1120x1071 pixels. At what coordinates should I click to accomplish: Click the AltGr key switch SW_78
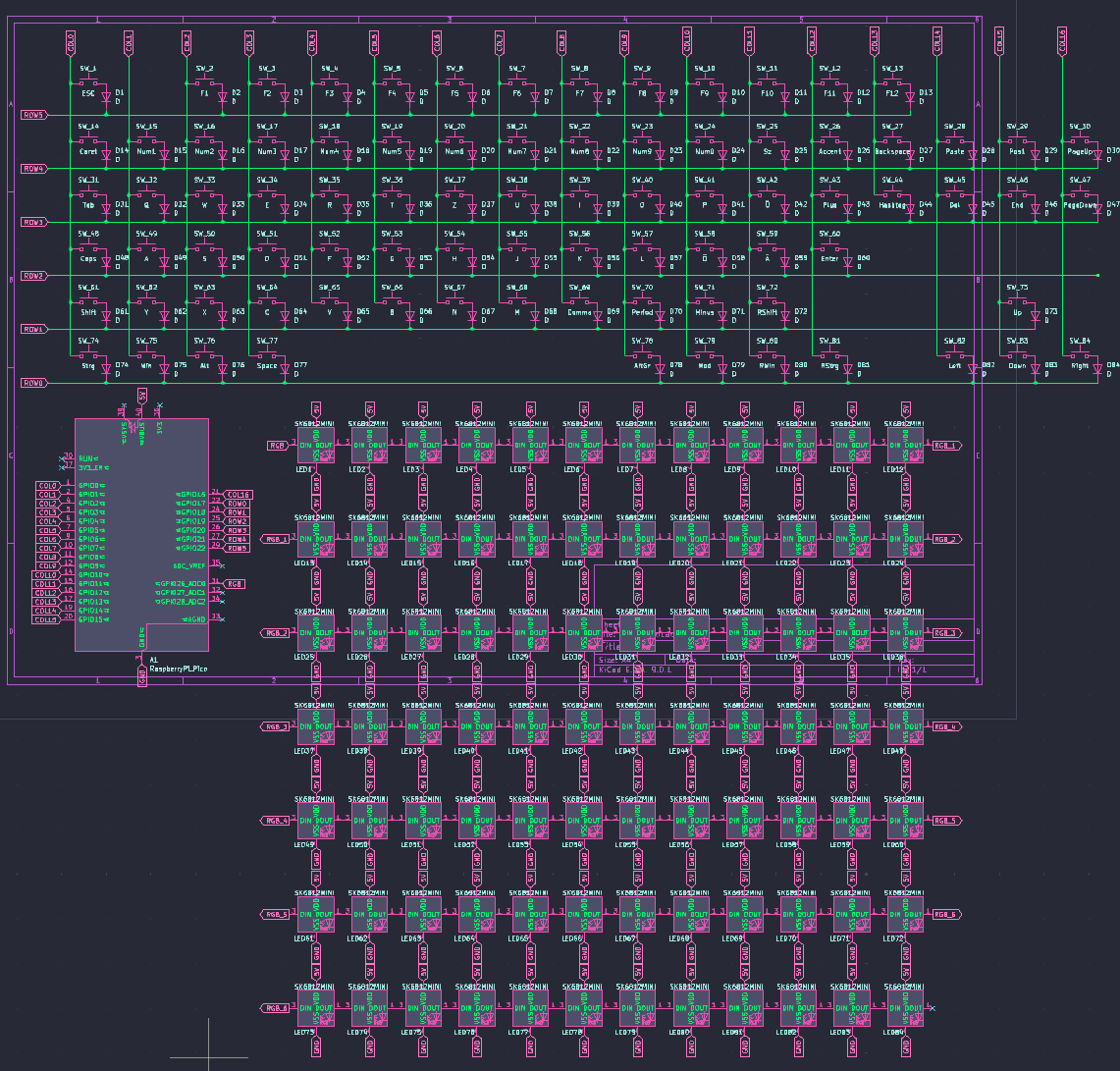(x=642, y=354)
